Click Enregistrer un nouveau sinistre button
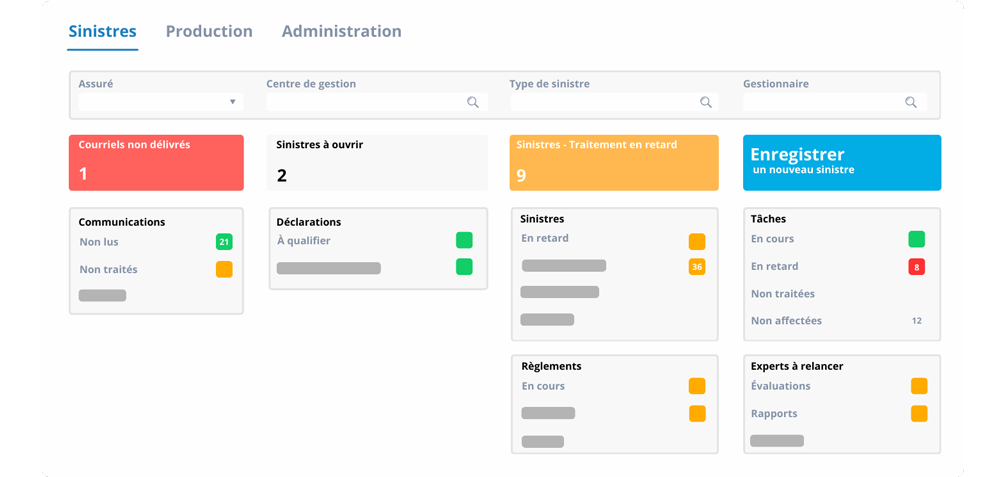The image size is (1000, 477). tap(842, 163)
